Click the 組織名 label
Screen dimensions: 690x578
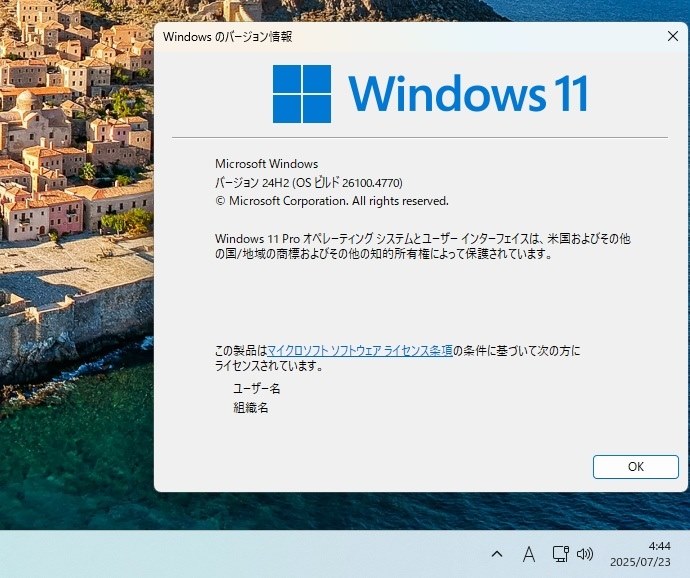click(x=251, y=408)
